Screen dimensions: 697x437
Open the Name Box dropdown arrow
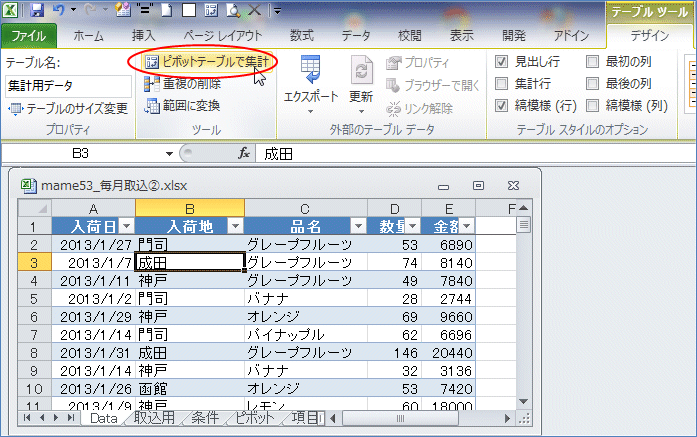point(169,154)
